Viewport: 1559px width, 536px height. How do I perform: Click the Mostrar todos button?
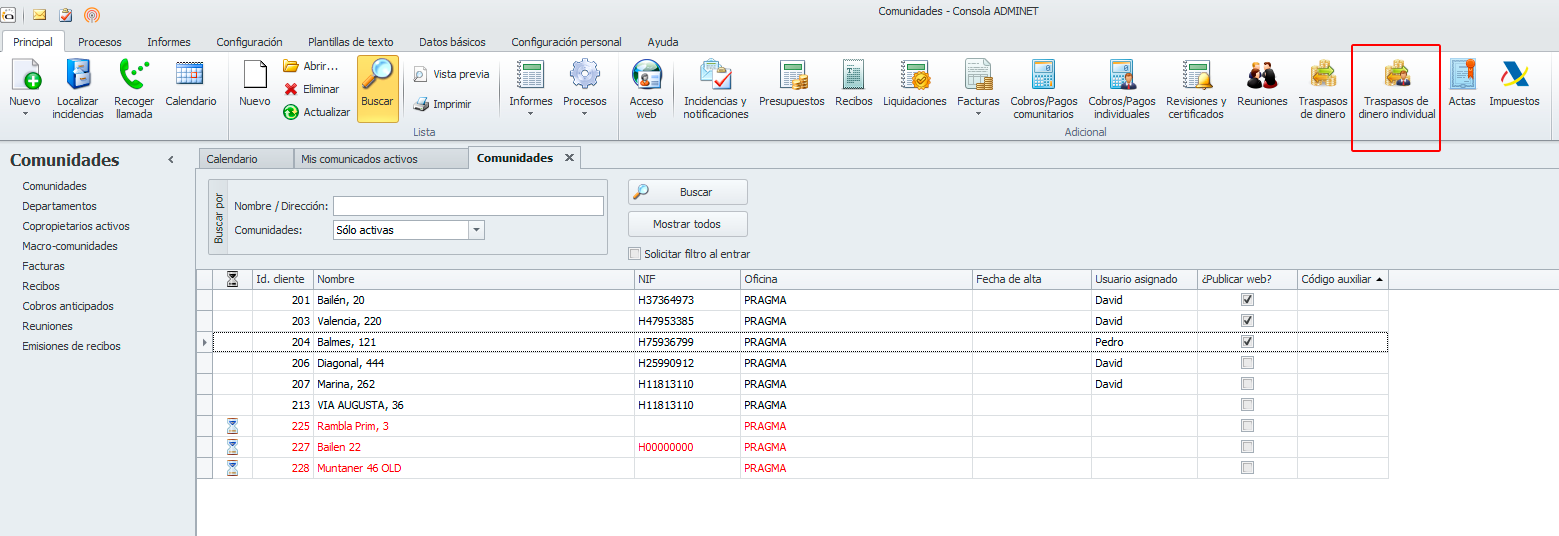point(687,224)
